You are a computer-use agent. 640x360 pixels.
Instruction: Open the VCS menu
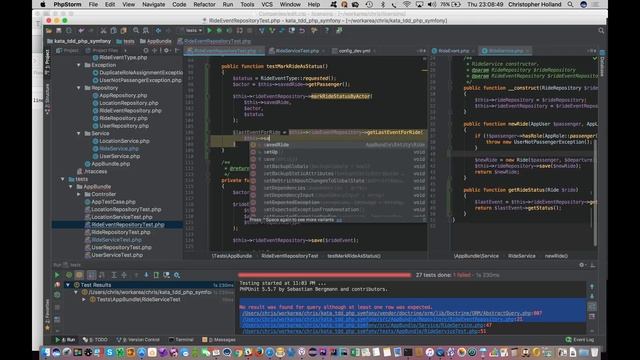click(x=267, y=4)
